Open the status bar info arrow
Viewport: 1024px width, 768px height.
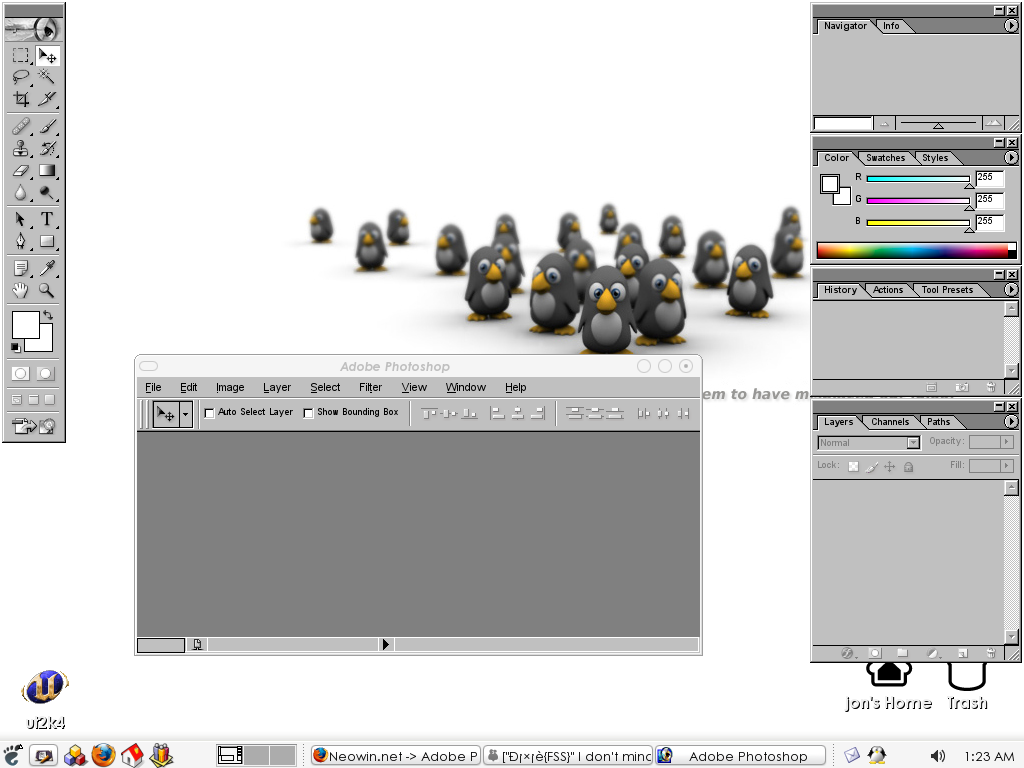click(385, 645)
